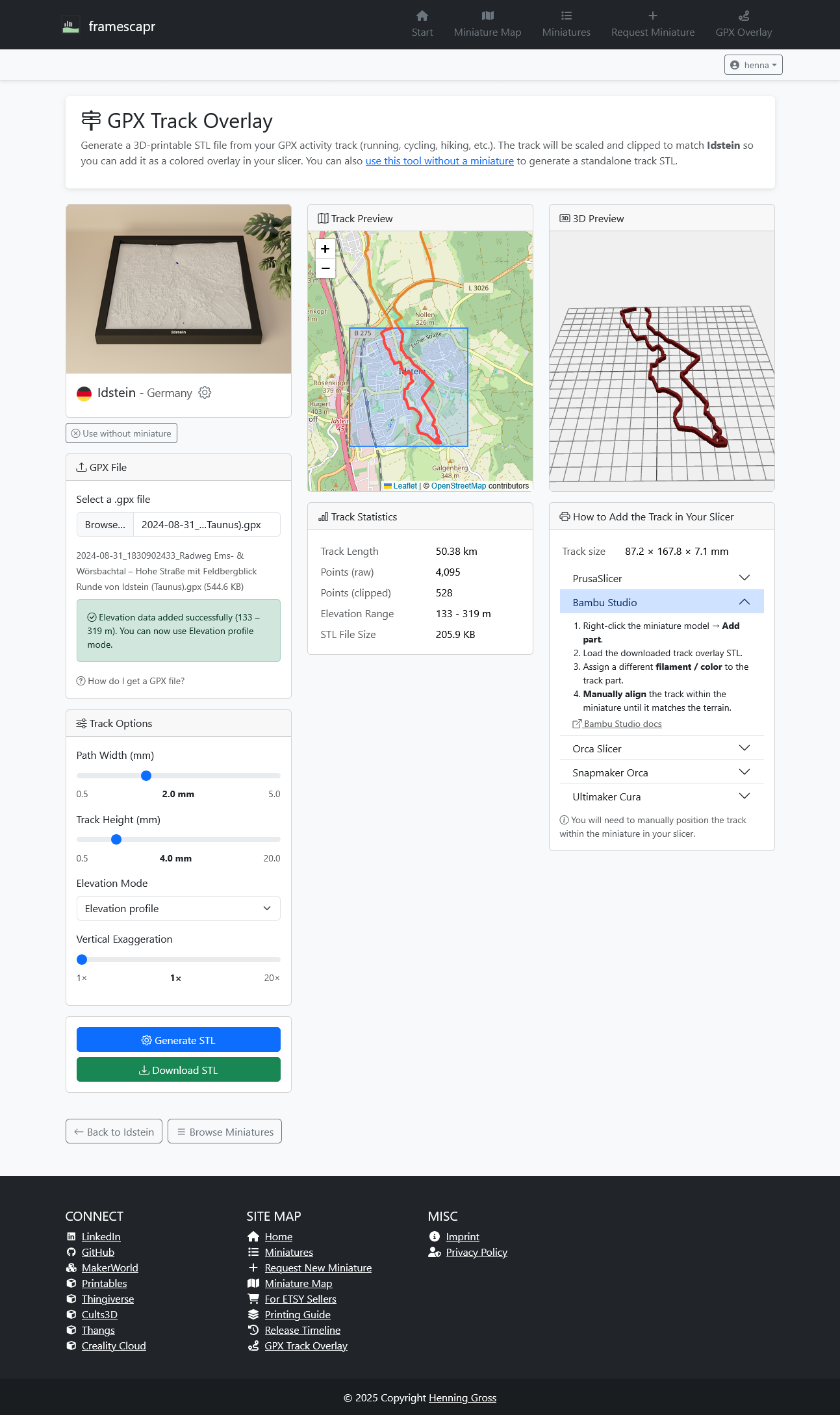Viewport: 840px width, 1415px height.
Task: Open GPX Overlay nav item
Action: pos(743,25)
